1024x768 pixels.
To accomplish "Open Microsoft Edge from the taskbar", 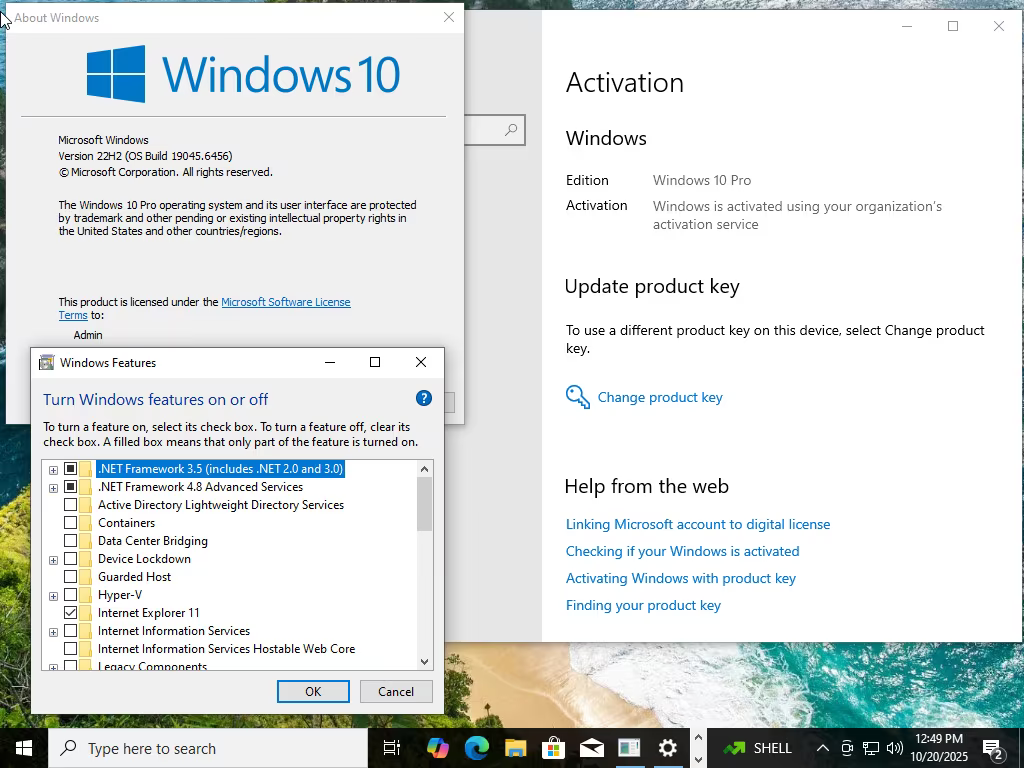I will (477, 748).
